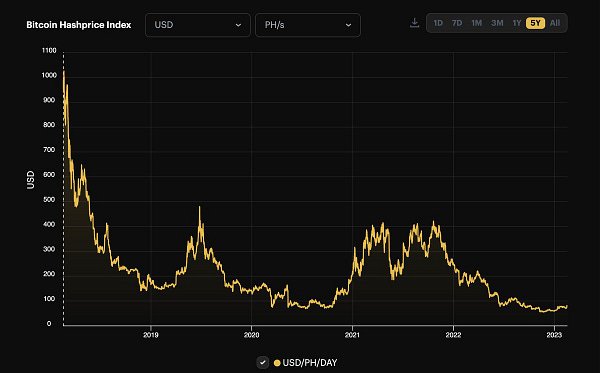Click the vertical USD axis title
Screen dimensions: 600x373
[x=31, y=180]
